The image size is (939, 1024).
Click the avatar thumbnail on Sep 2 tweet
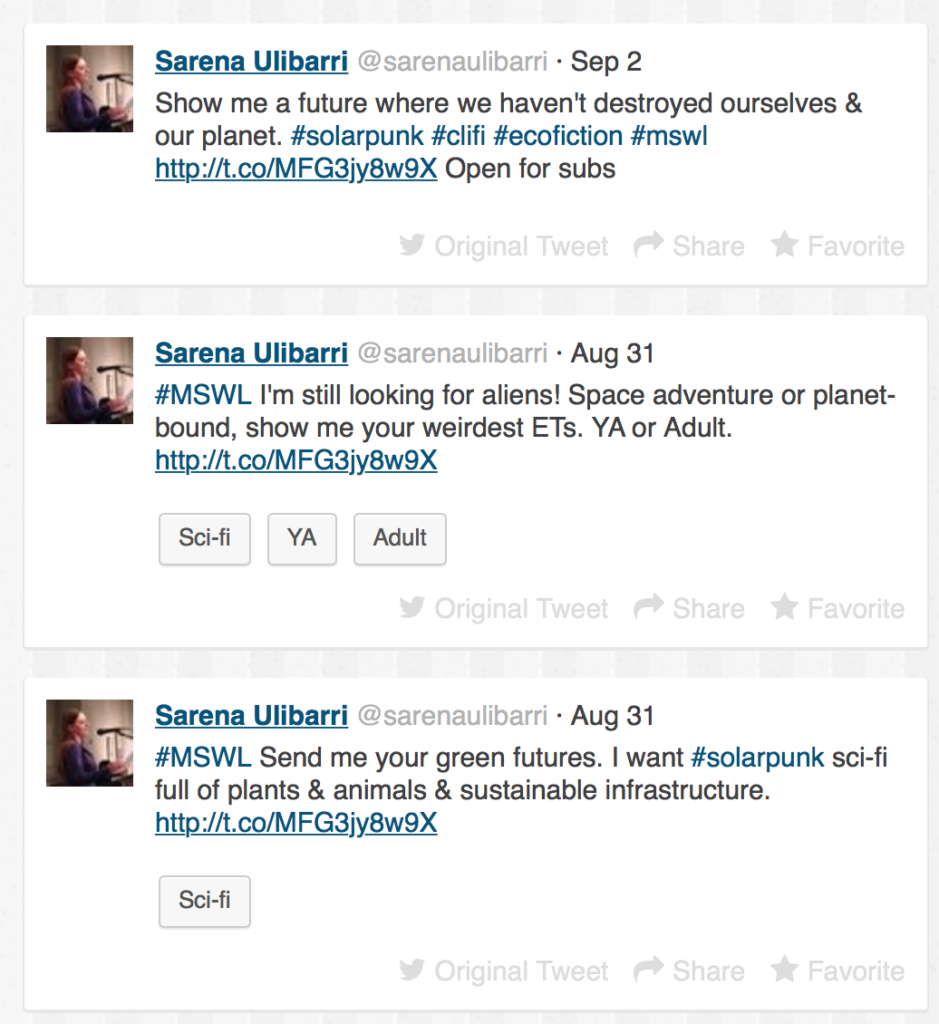coord(90,89)
